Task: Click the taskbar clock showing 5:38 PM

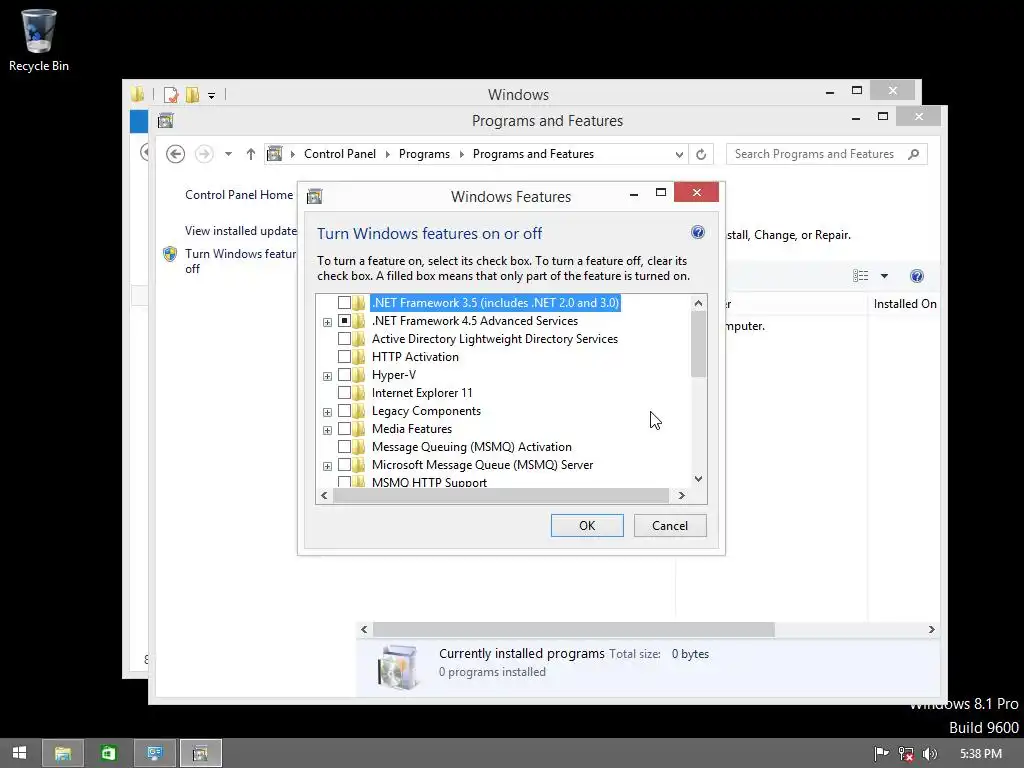Action: (x=981, y=754)
